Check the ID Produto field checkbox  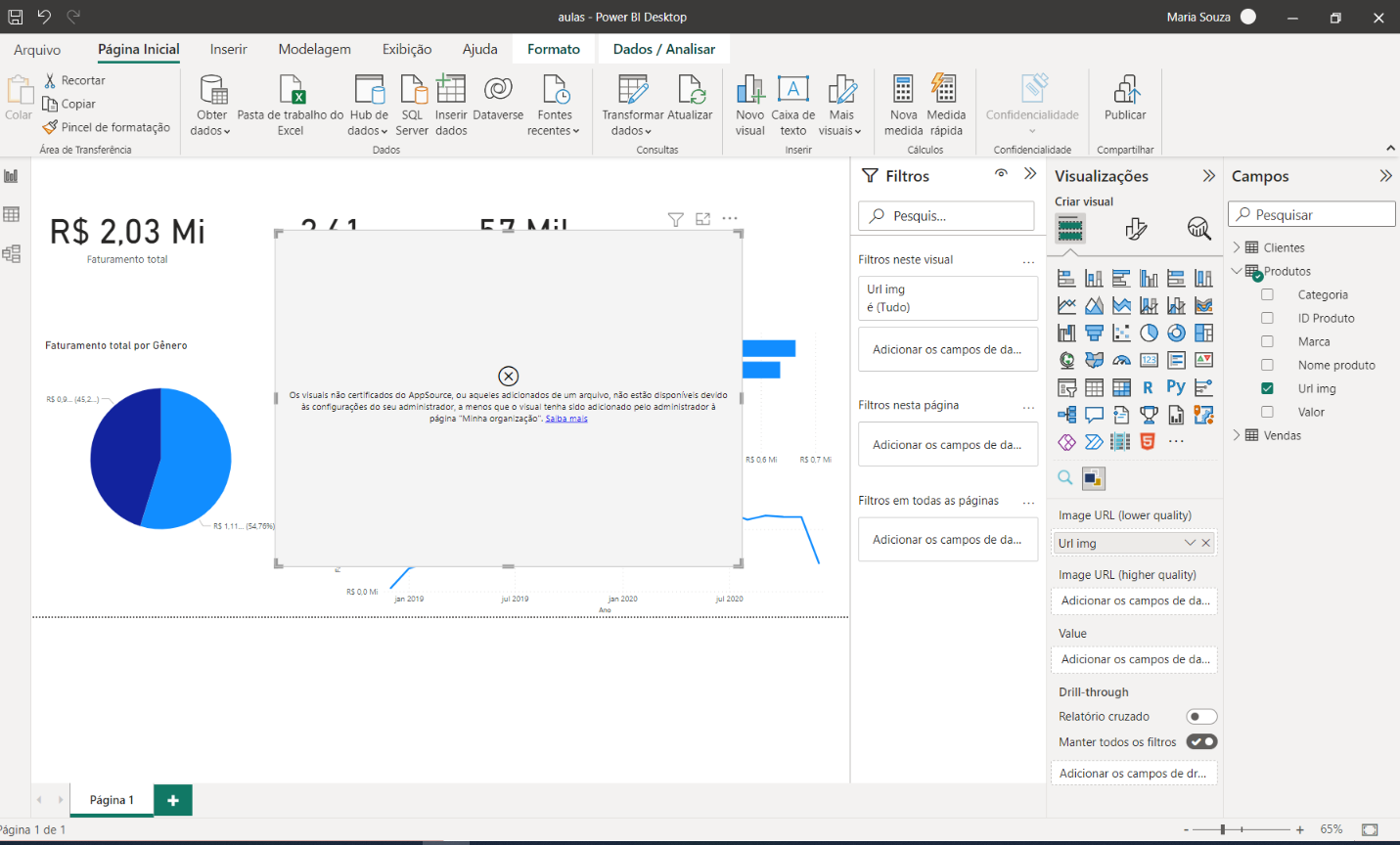point(1267,318)
